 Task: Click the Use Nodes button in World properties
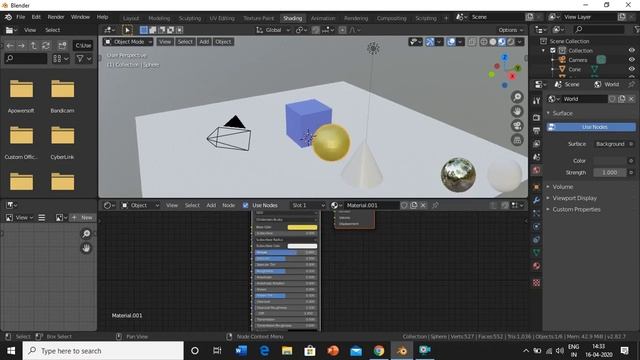[591, 127]
